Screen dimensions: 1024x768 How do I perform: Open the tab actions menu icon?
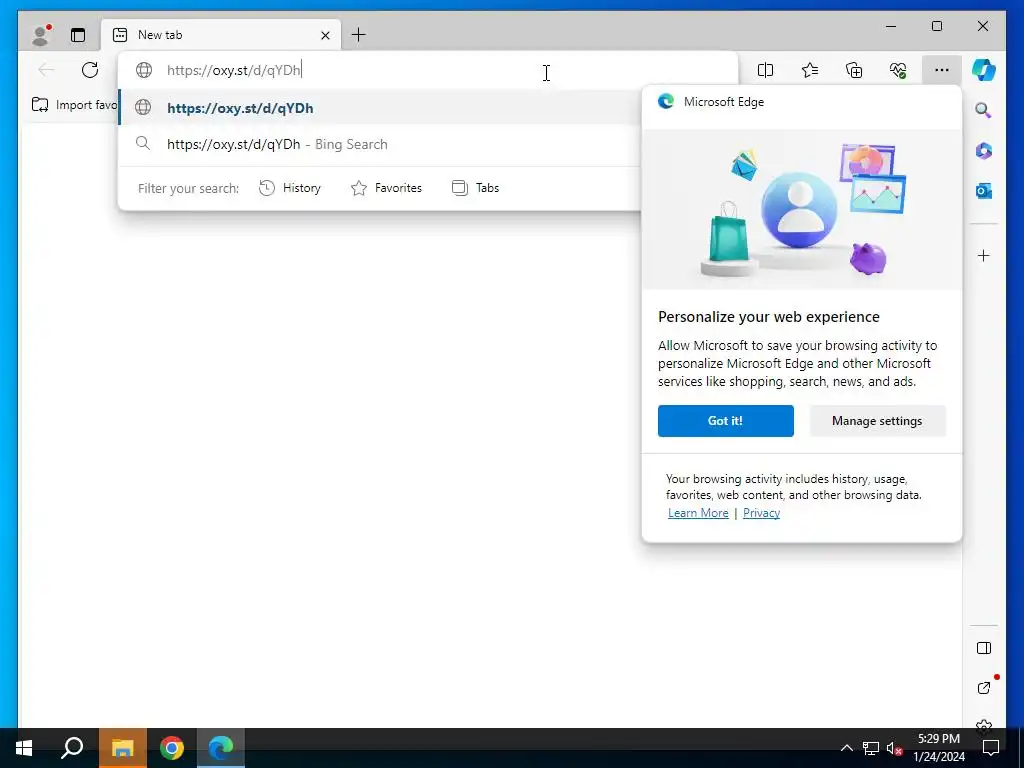pos(78,35)
